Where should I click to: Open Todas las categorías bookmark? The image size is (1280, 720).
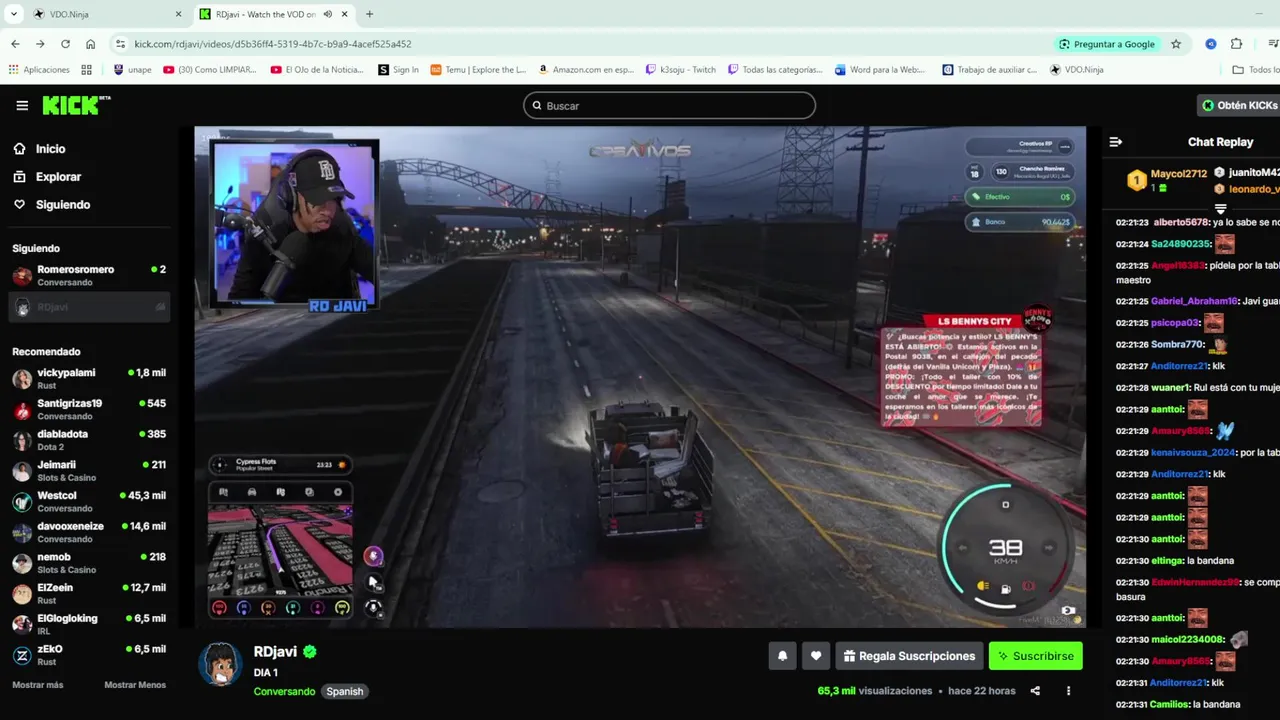pos(776,70)
